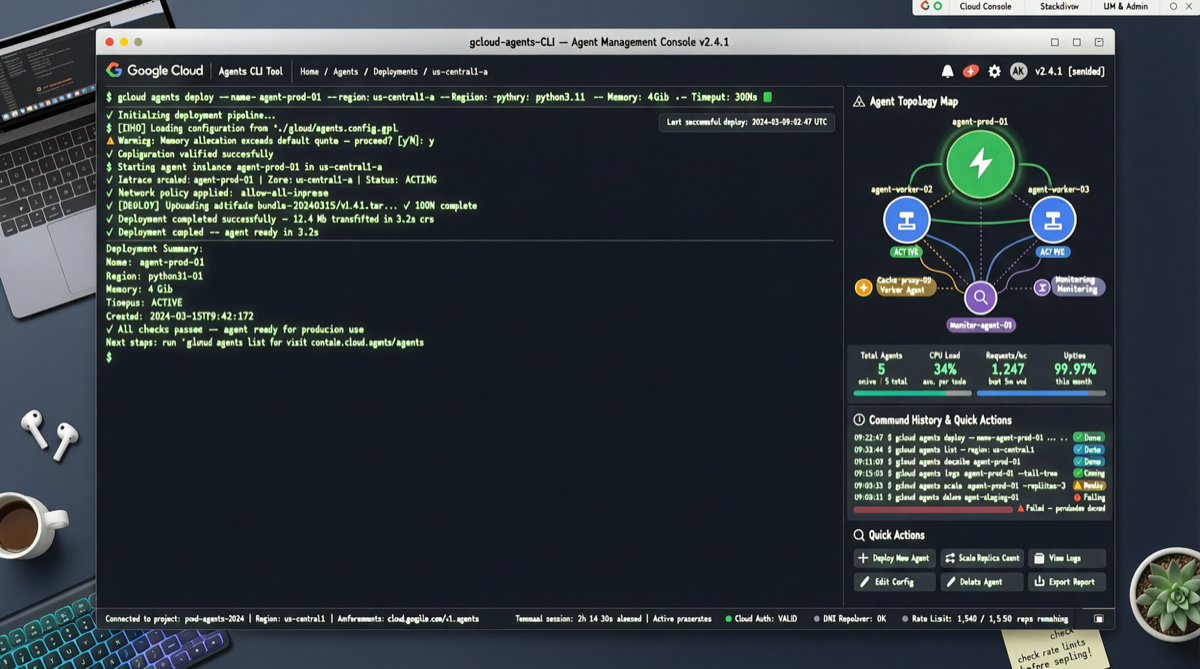The width and height of the screenshot is (1200, 669).
Task: Click the blue Requests progress bar
Action: pyautogui.click(x=1041, y=393)
